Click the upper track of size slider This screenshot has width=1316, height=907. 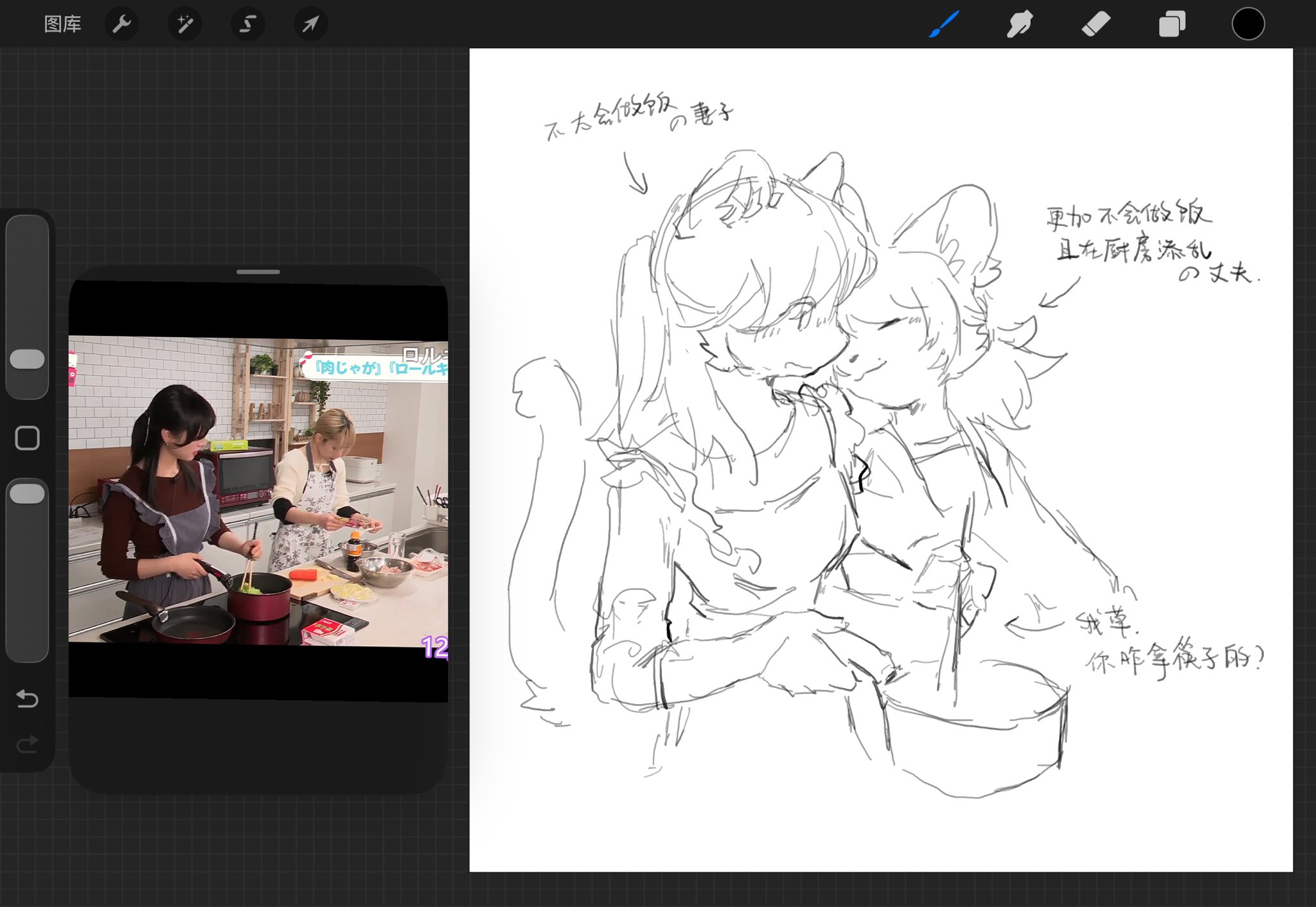27,276
